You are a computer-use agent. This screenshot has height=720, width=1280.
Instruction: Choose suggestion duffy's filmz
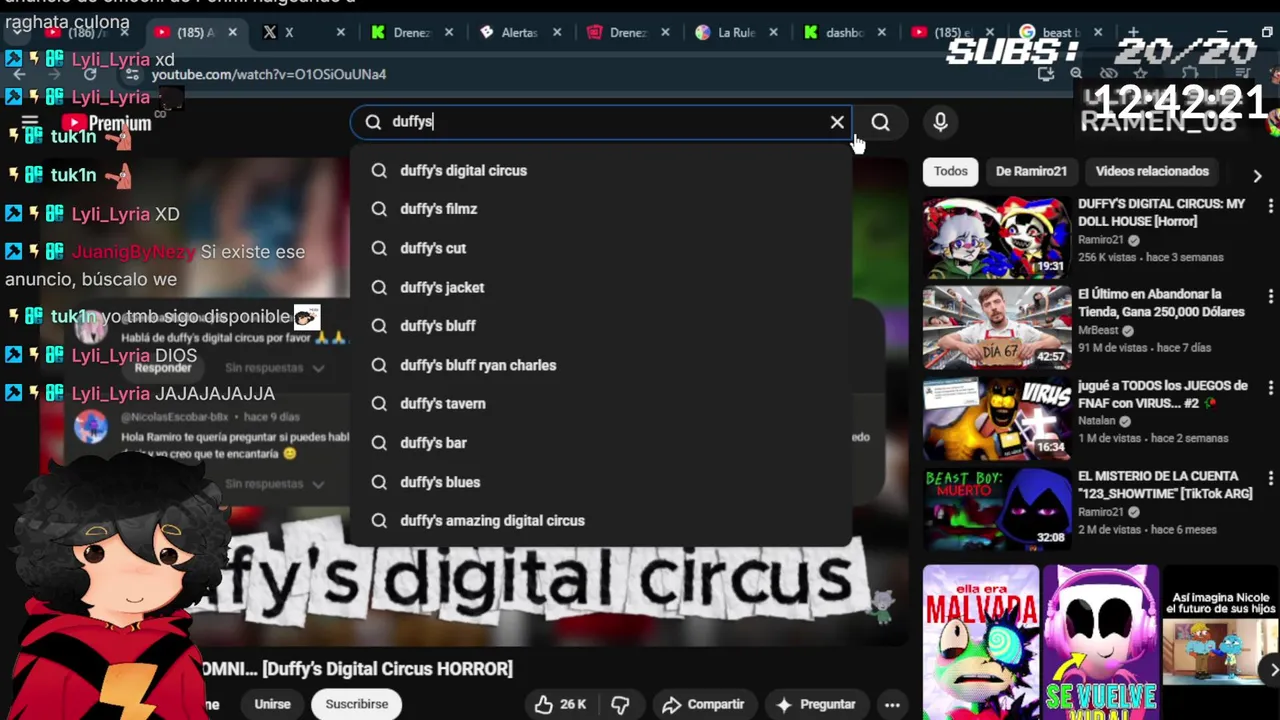pyautogui.click(x=601, y=209)
